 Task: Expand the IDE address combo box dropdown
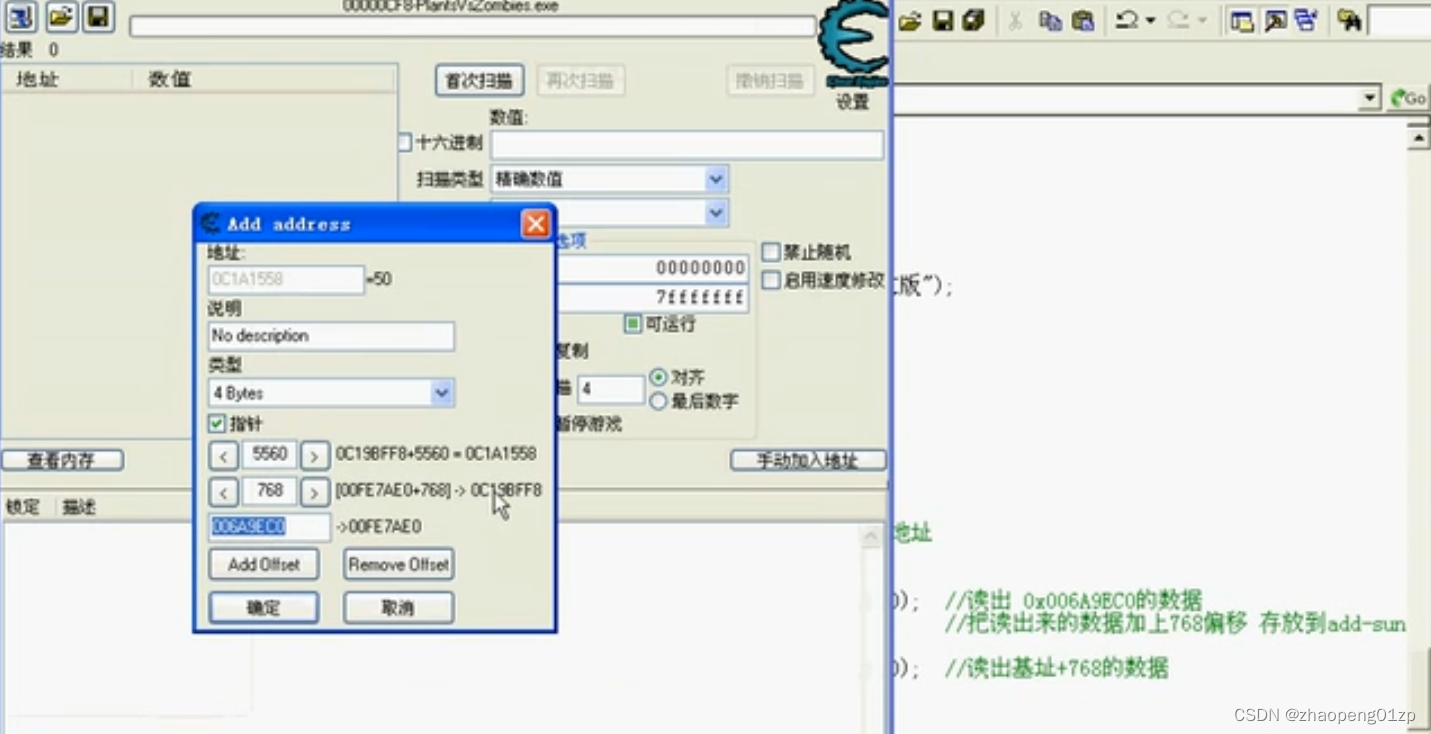1370,98
